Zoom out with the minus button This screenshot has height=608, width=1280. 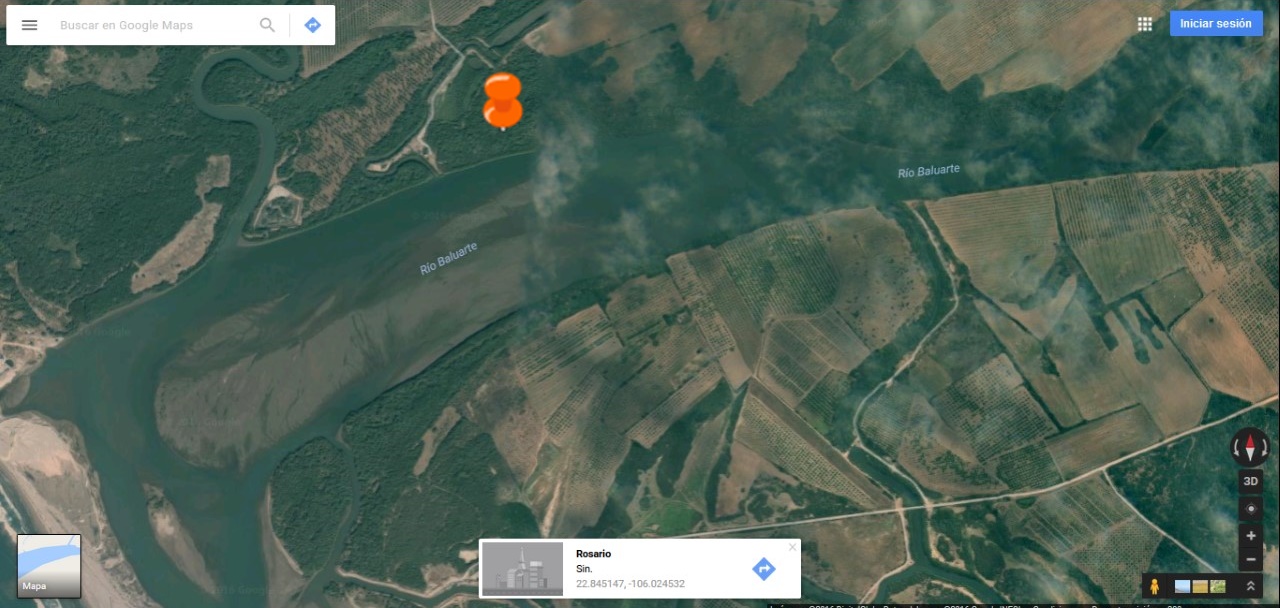point(1250,560)
